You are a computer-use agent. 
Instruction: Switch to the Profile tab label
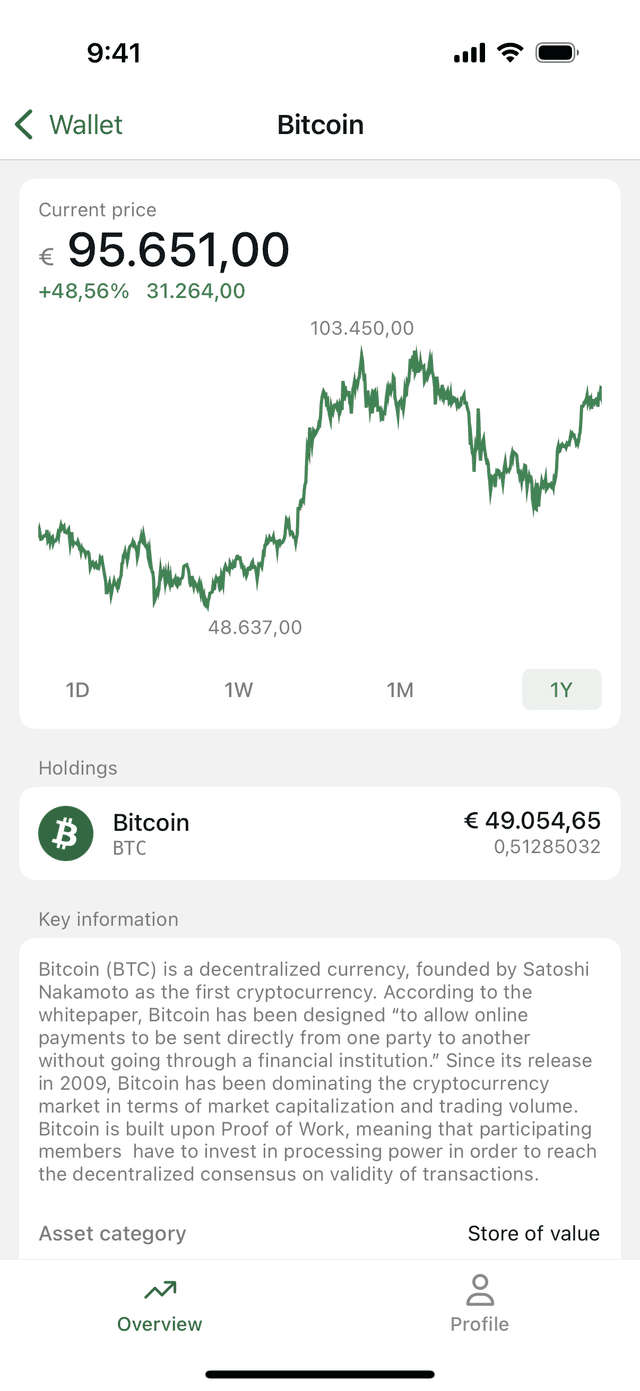(480, 1324)
